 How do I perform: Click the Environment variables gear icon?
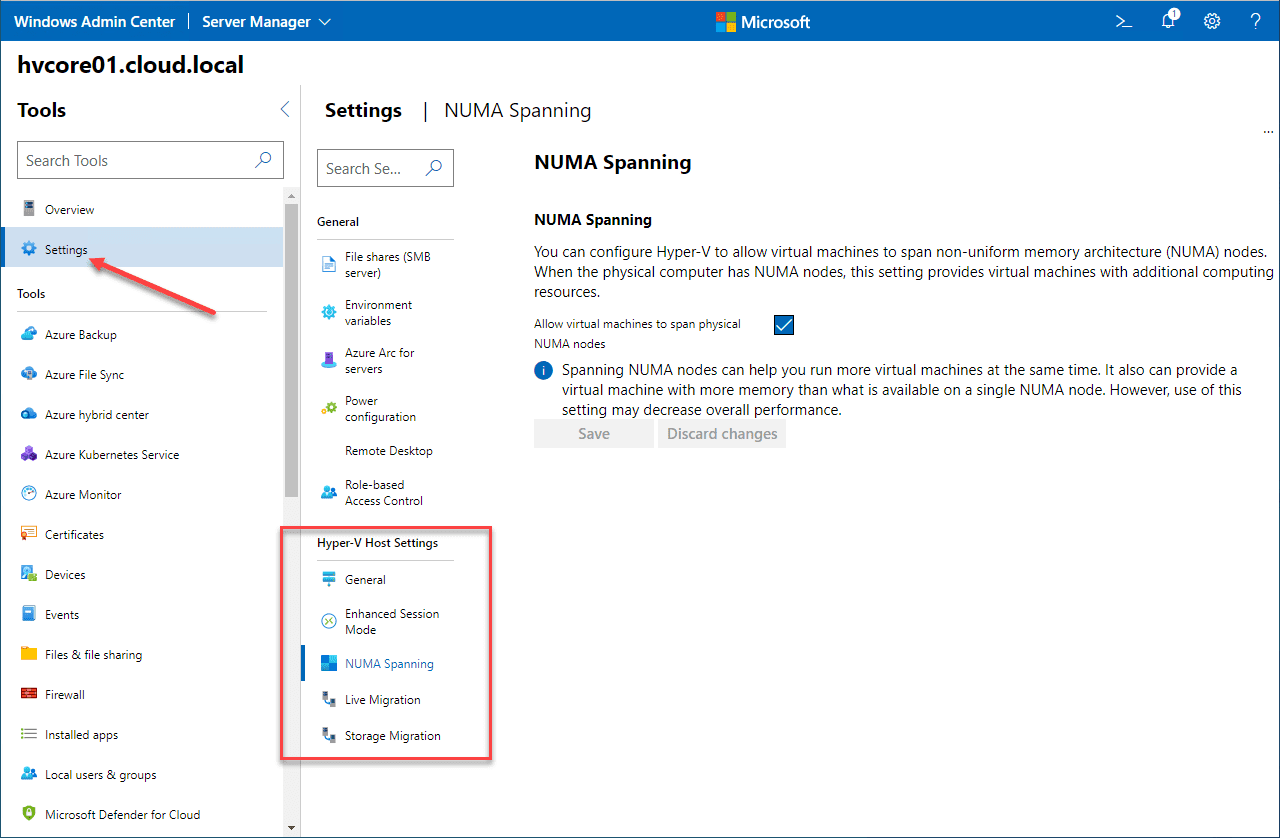tap(328, 312)
